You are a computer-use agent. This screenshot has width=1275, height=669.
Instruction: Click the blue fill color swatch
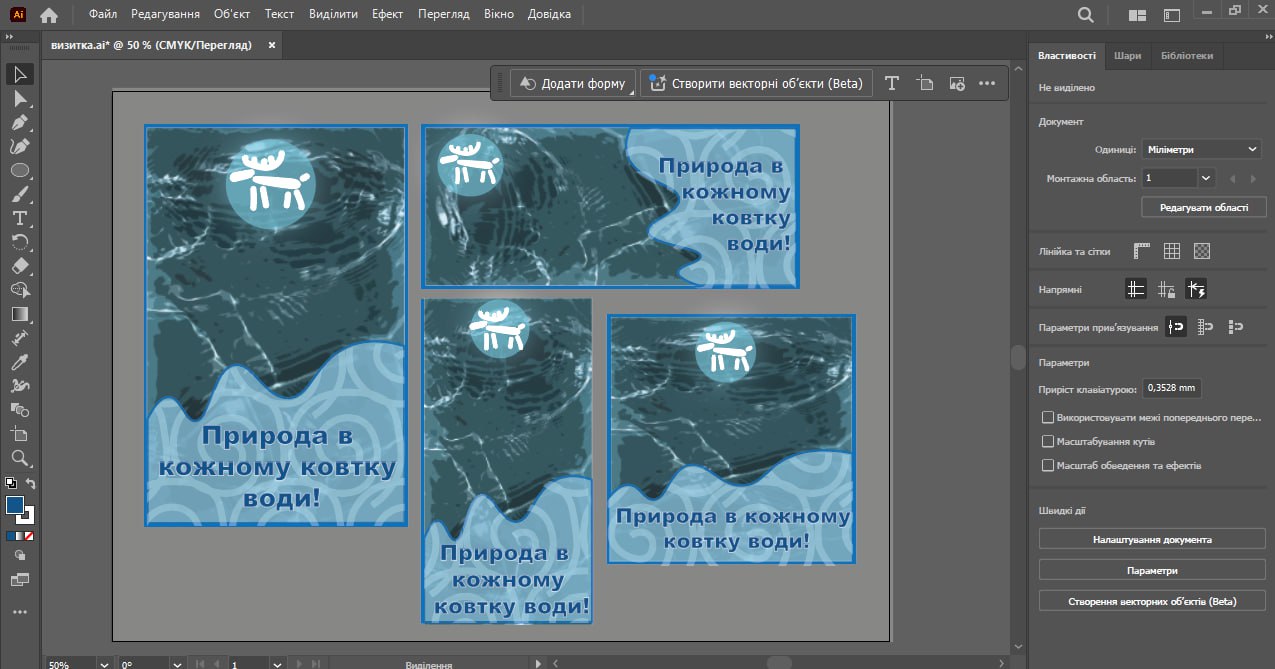(x=15, y=505)
